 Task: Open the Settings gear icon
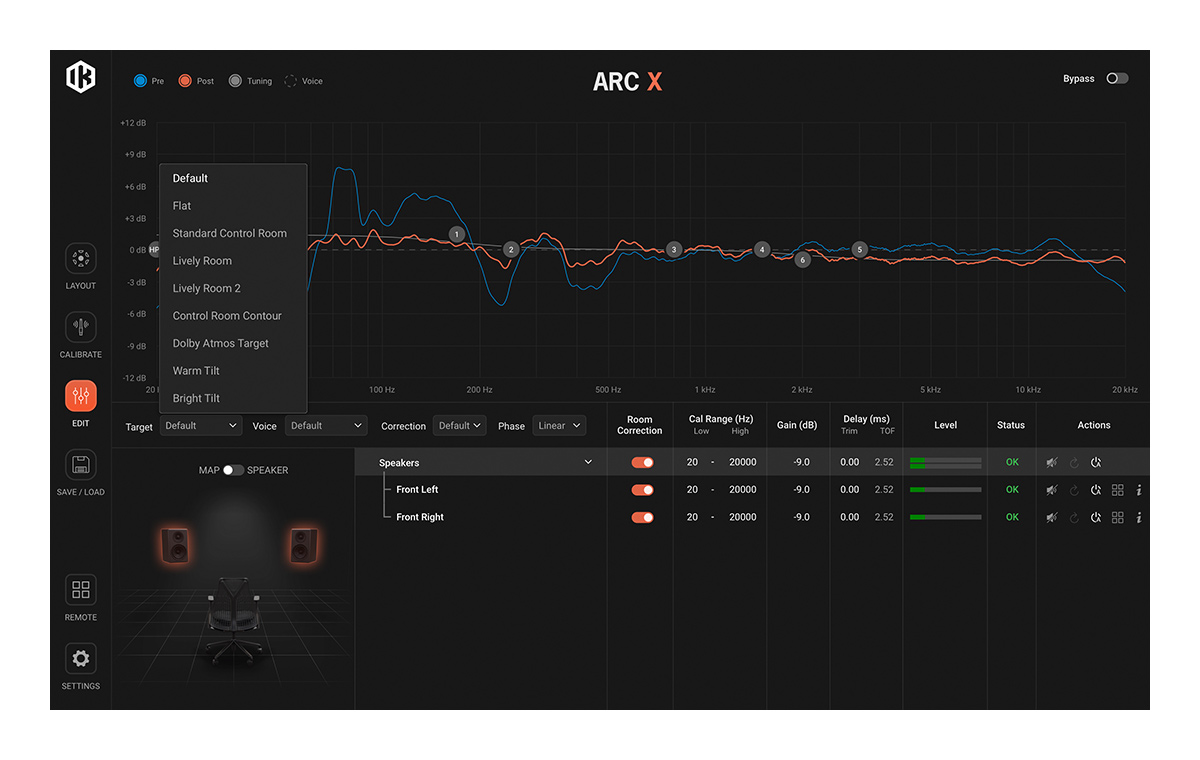pyautogui.click(x=81, y=659)
